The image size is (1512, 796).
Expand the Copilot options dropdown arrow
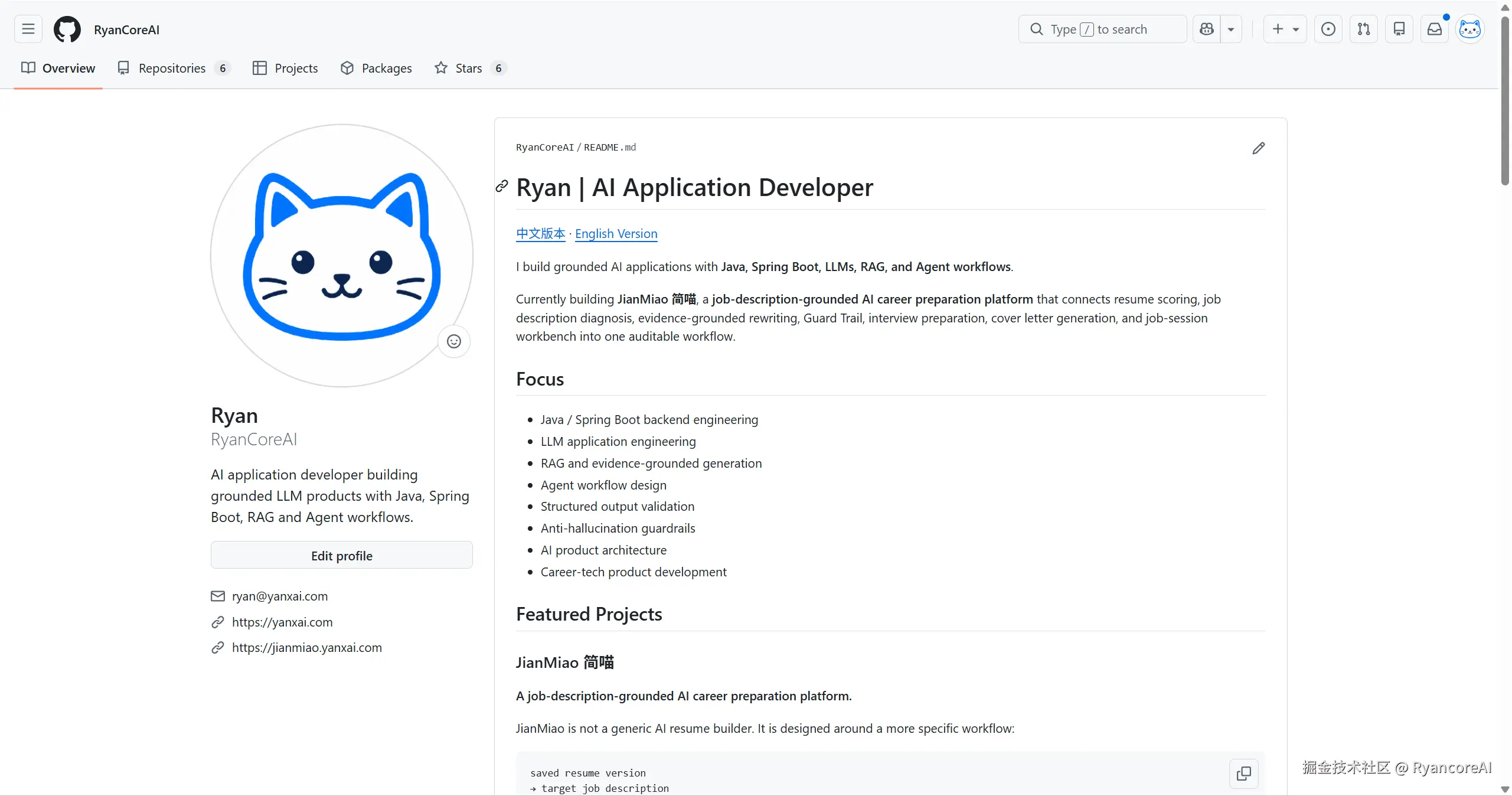coord(1231,29)
